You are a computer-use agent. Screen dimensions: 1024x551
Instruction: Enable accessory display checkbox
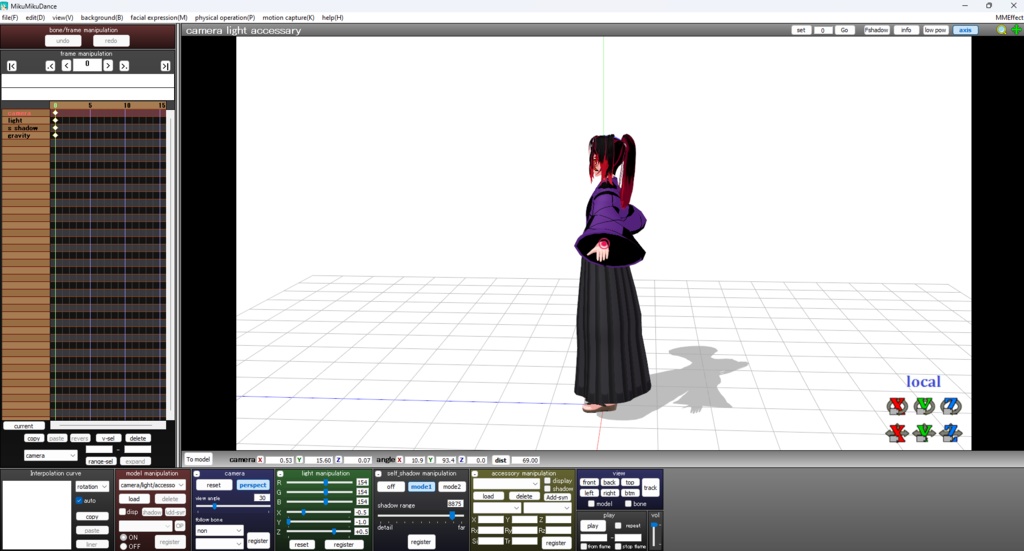(x=547, y=480)
